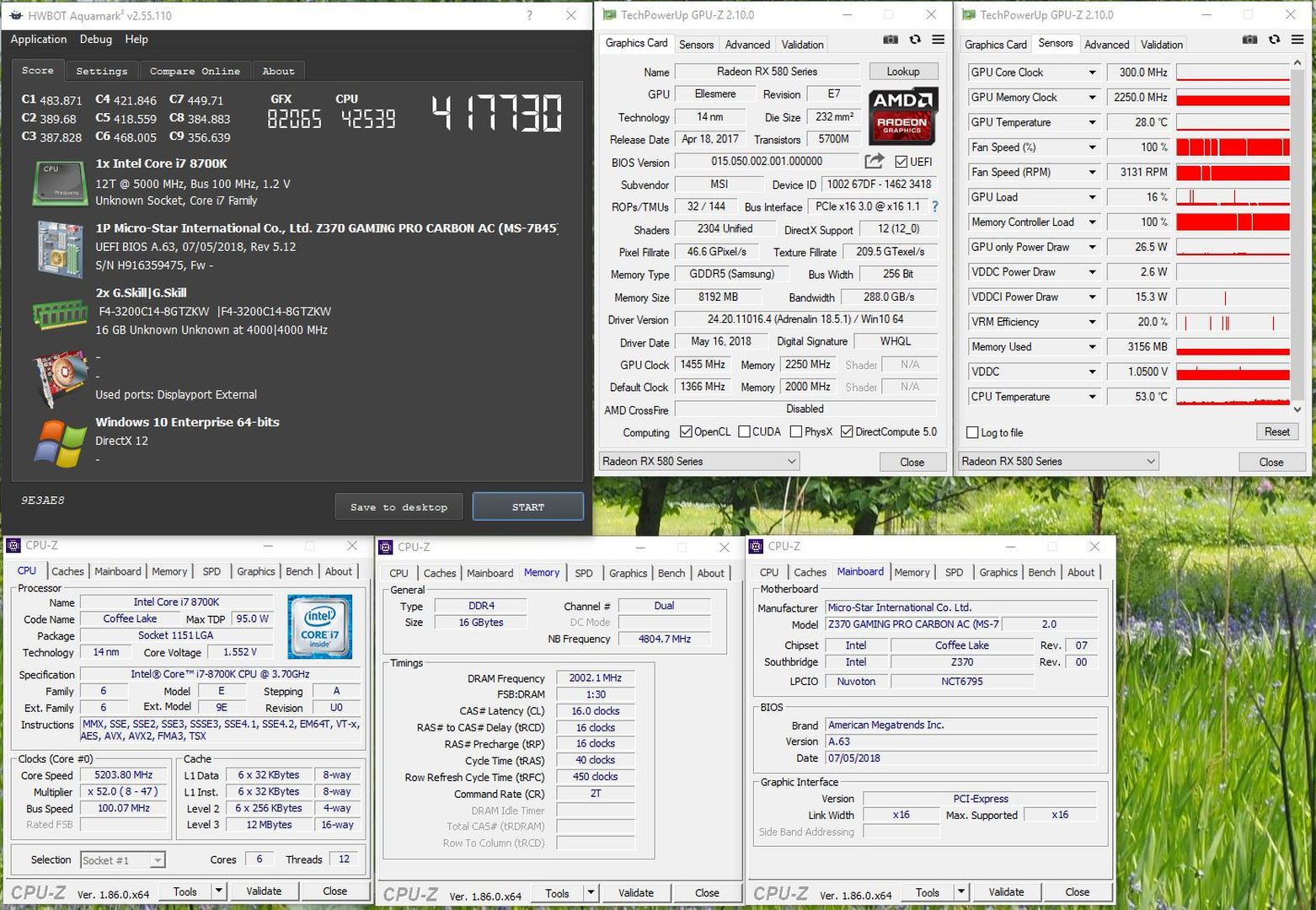Click the AMD Radeon Graphics logo

click(x=902, y=116)
